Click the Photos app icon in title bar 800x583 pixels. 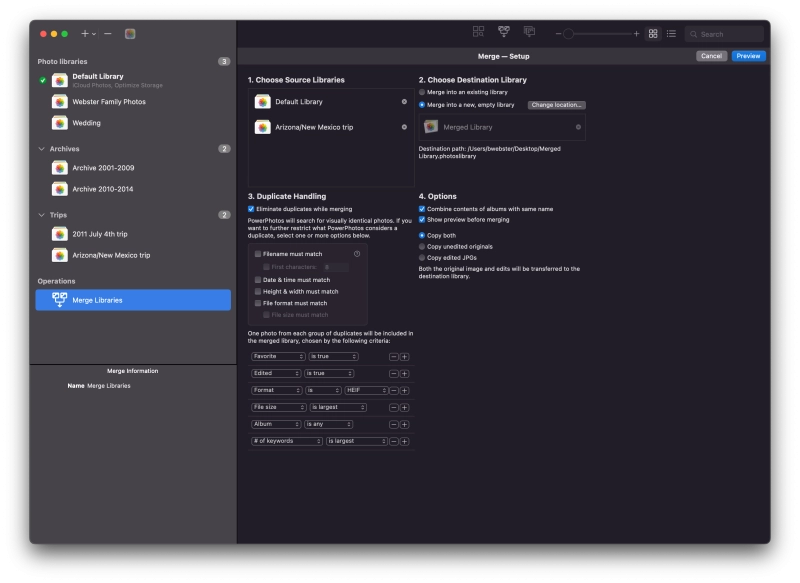pyautogui.click(x=130, y=33)
